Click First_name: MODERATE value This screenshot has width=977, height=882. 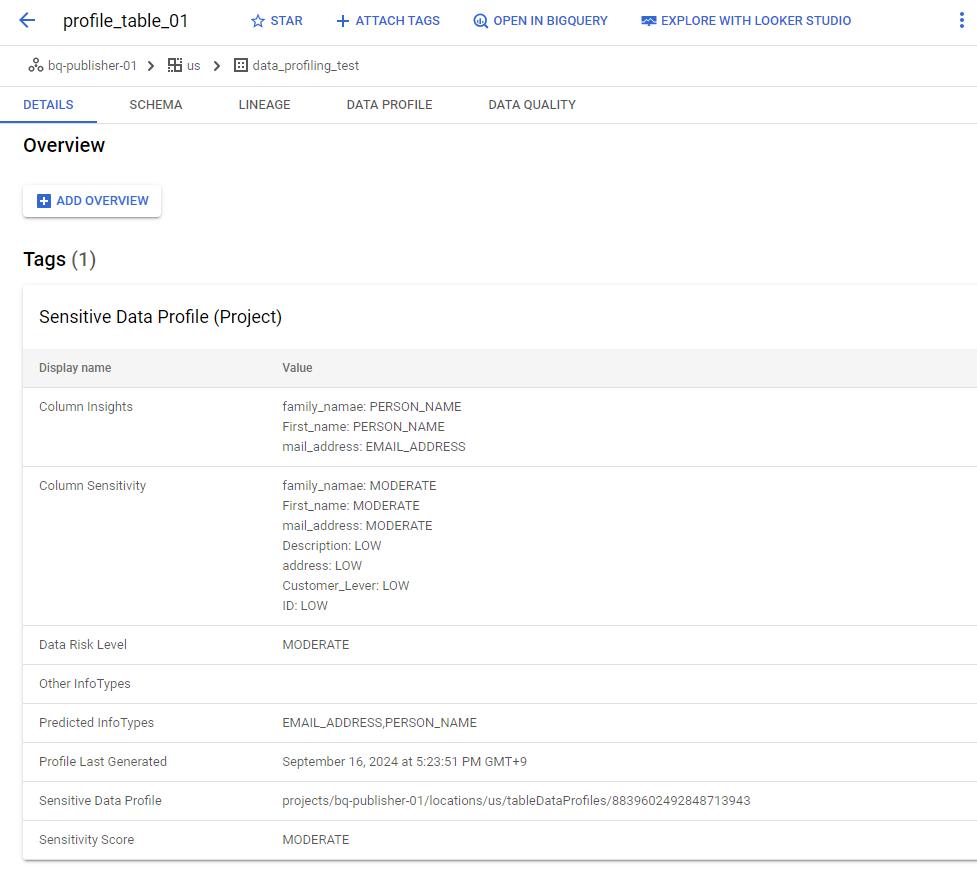coord(351,506)
